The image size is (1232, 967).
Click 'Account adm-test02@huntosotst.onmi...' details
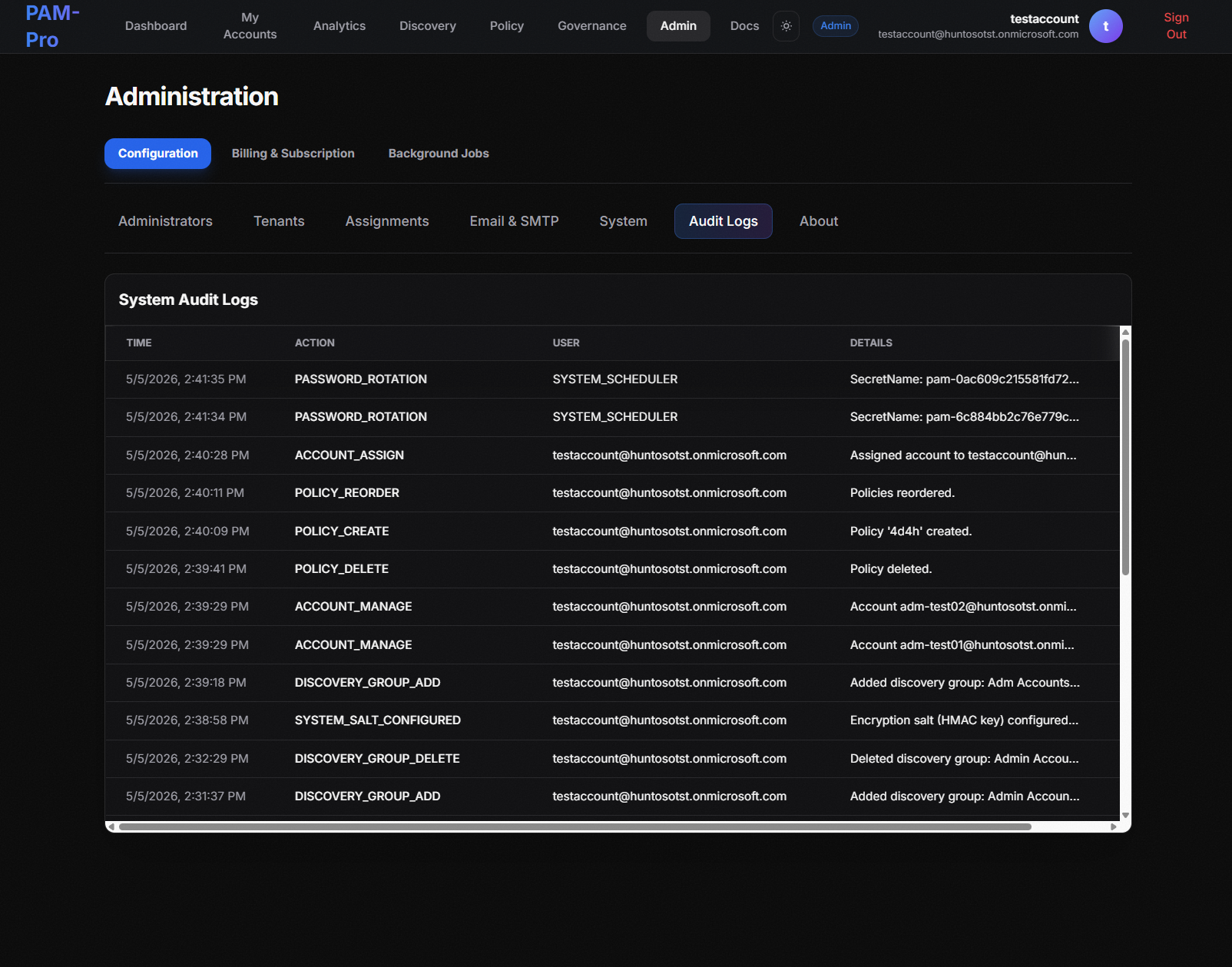click(963, 607)
